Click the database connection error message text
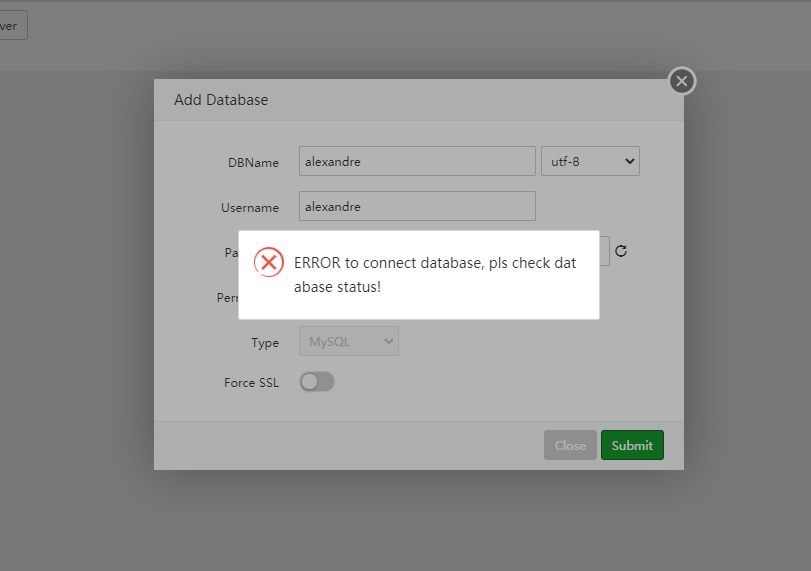Viewport: 811px width, 571px height. tap(435, 274)
